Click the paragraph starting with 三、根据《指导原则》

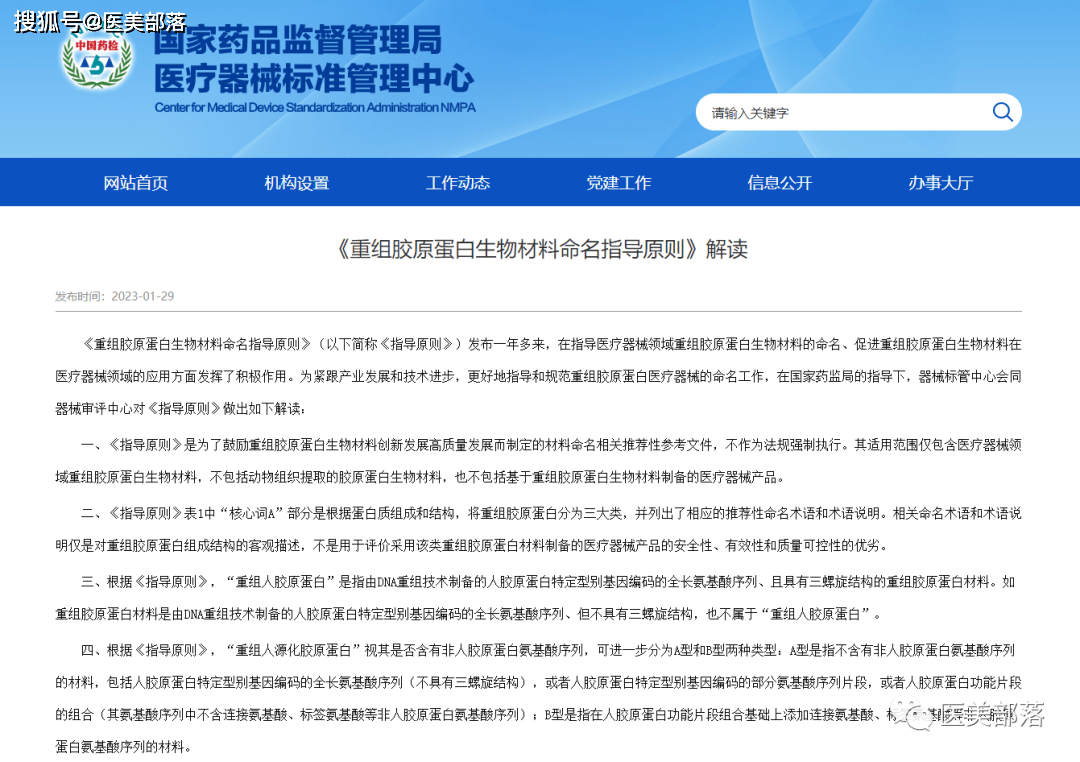tap(540, 596)
